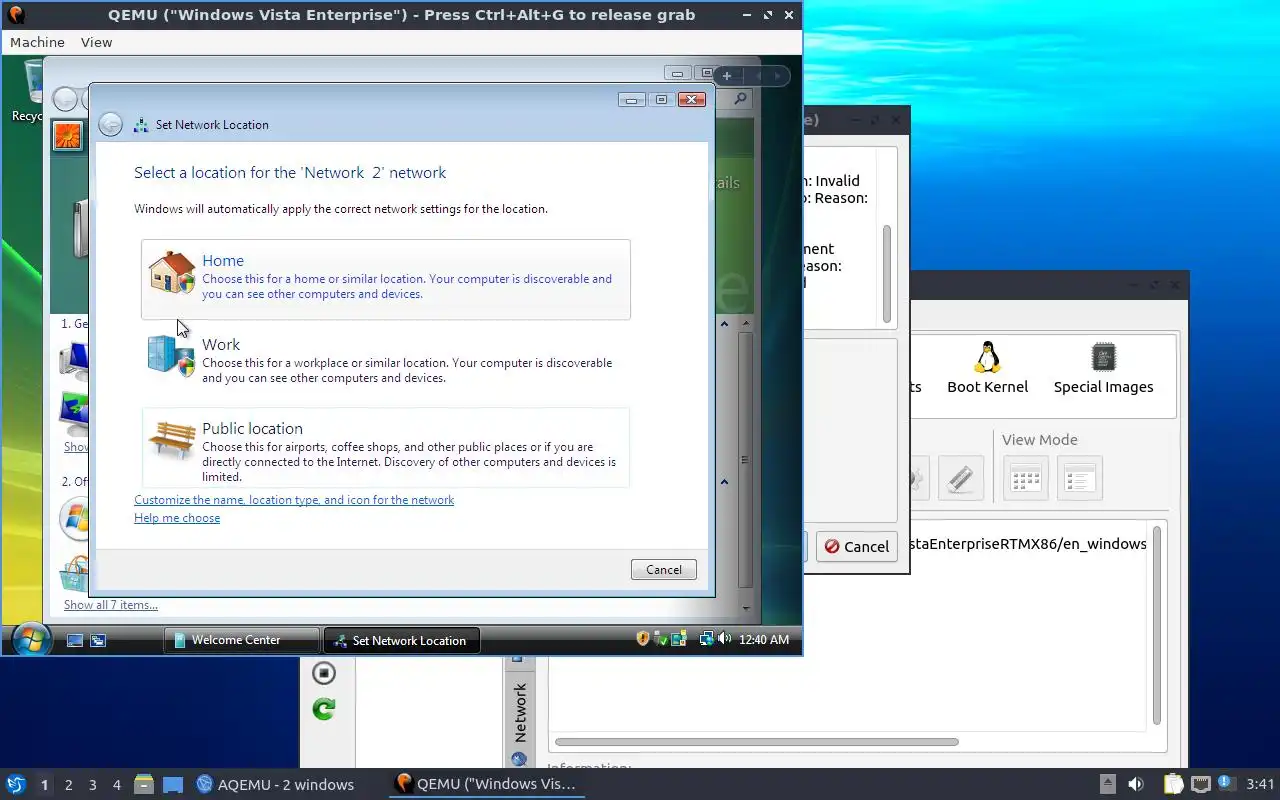Image resolution: width=1280 pixels, height=800 pixels.
Task: Open the QEMU Machine menu
Action: click(x=37, y=42)
